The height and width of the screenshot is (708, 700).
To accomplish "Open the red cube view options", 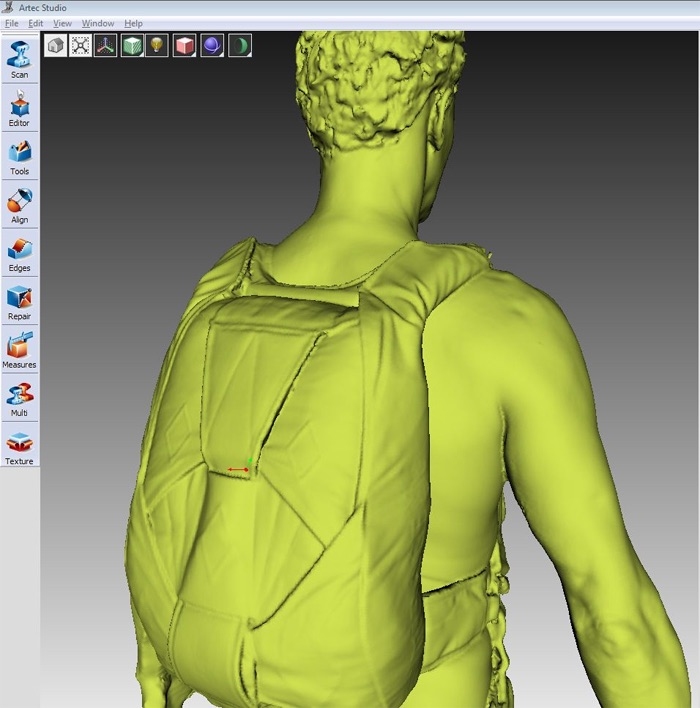I will [x=185, y=46].
